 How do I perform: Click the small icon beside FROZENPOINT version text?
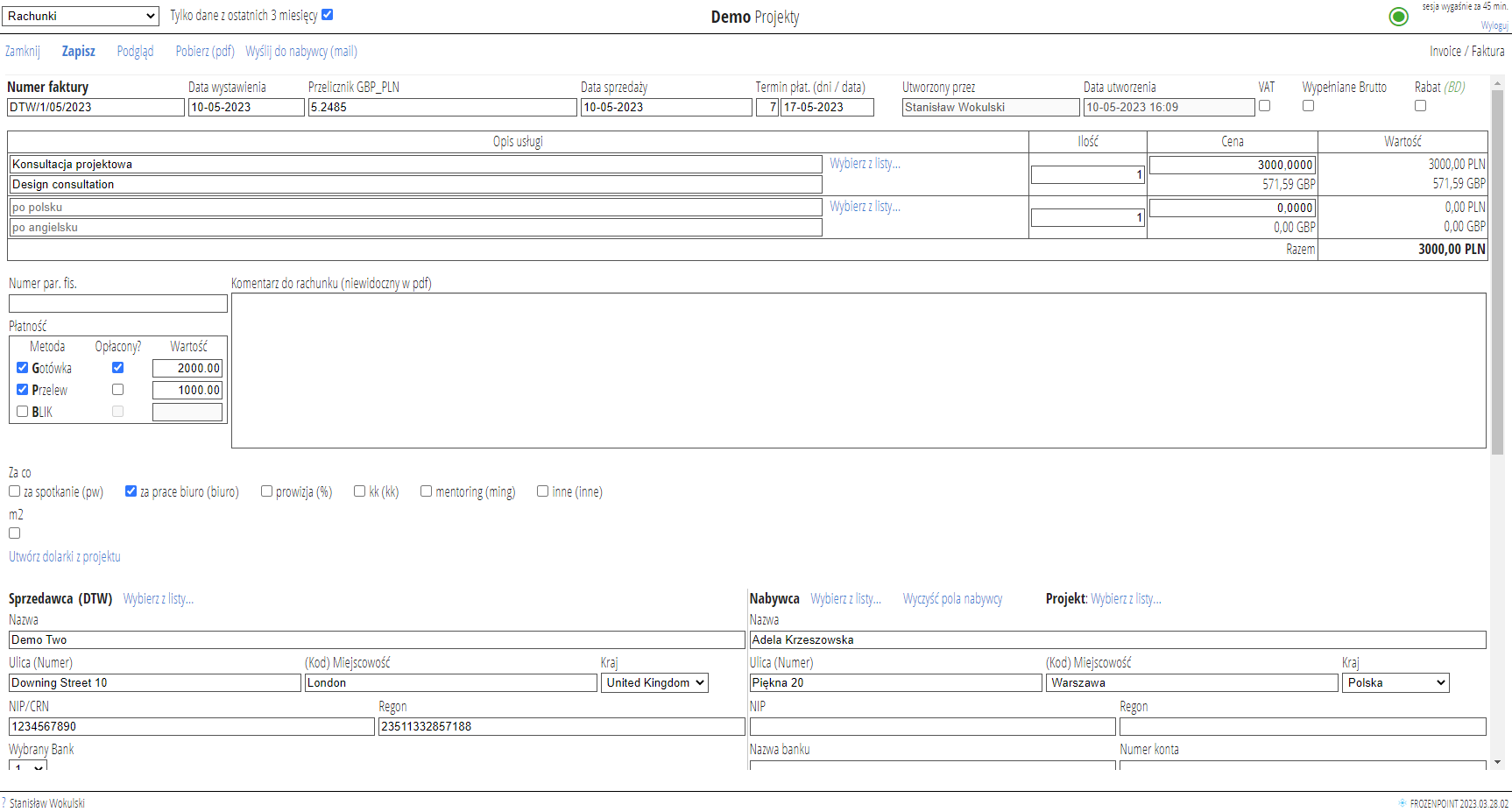(x=1402, y=802)
